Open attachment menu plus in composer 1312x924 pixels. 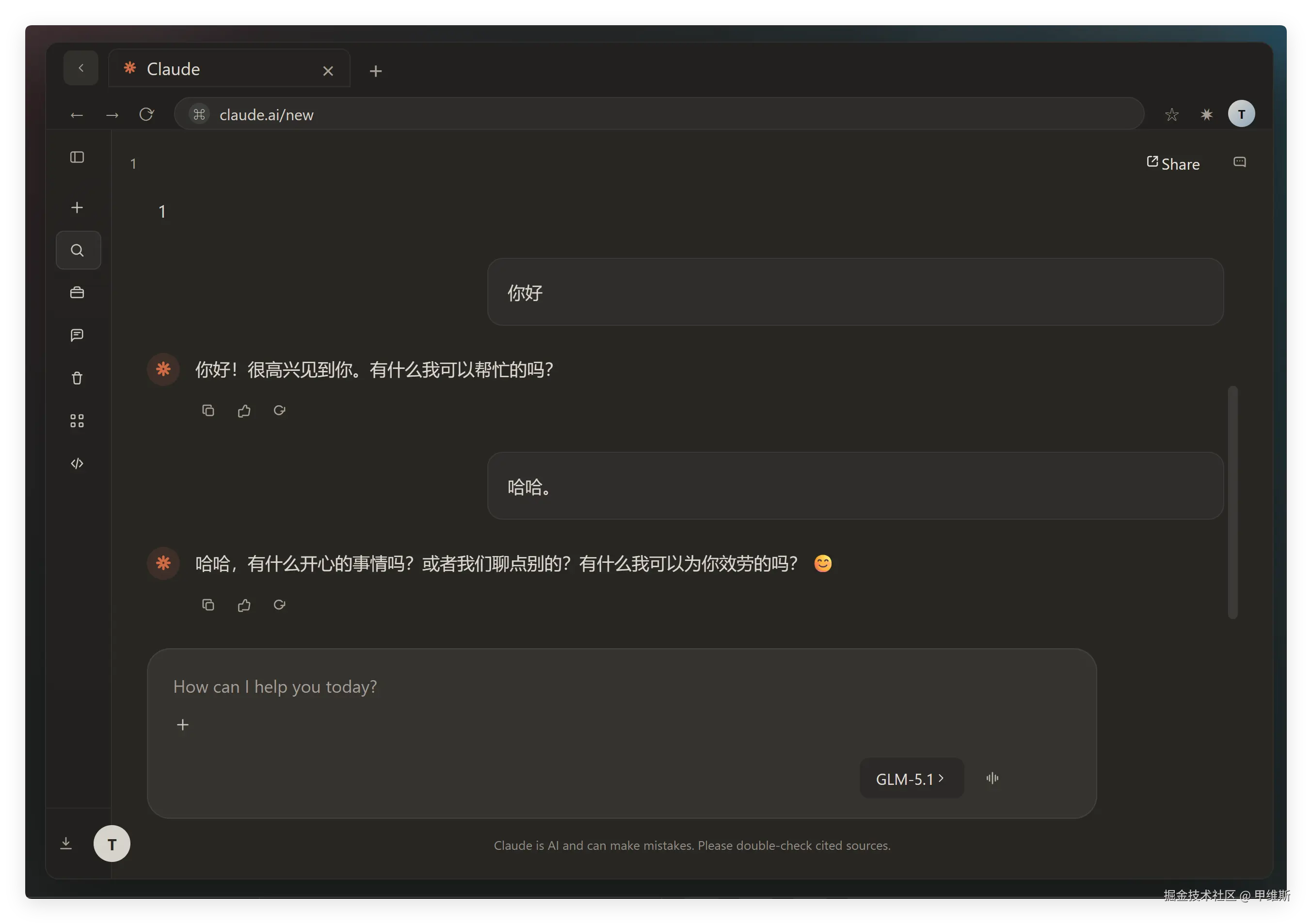183,725
